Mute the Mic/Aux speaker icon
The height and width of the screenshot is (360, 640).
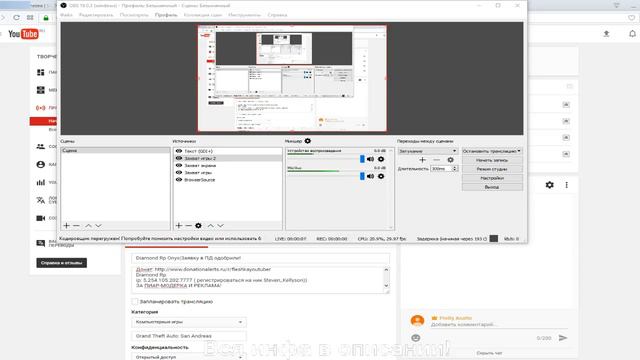click(x=370, y=176)
